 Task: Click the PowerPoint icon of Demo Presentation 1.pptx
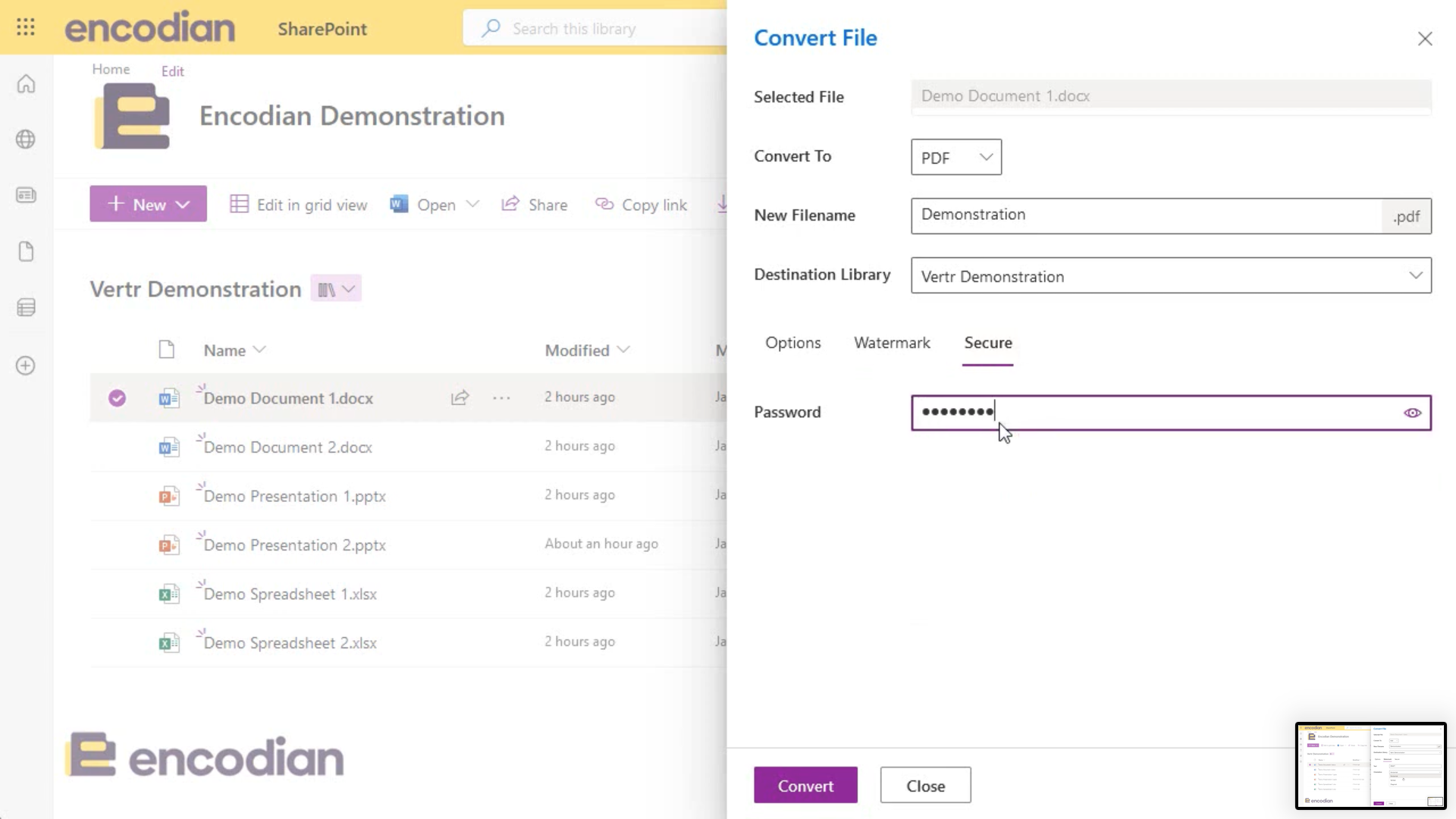(168, 497)
